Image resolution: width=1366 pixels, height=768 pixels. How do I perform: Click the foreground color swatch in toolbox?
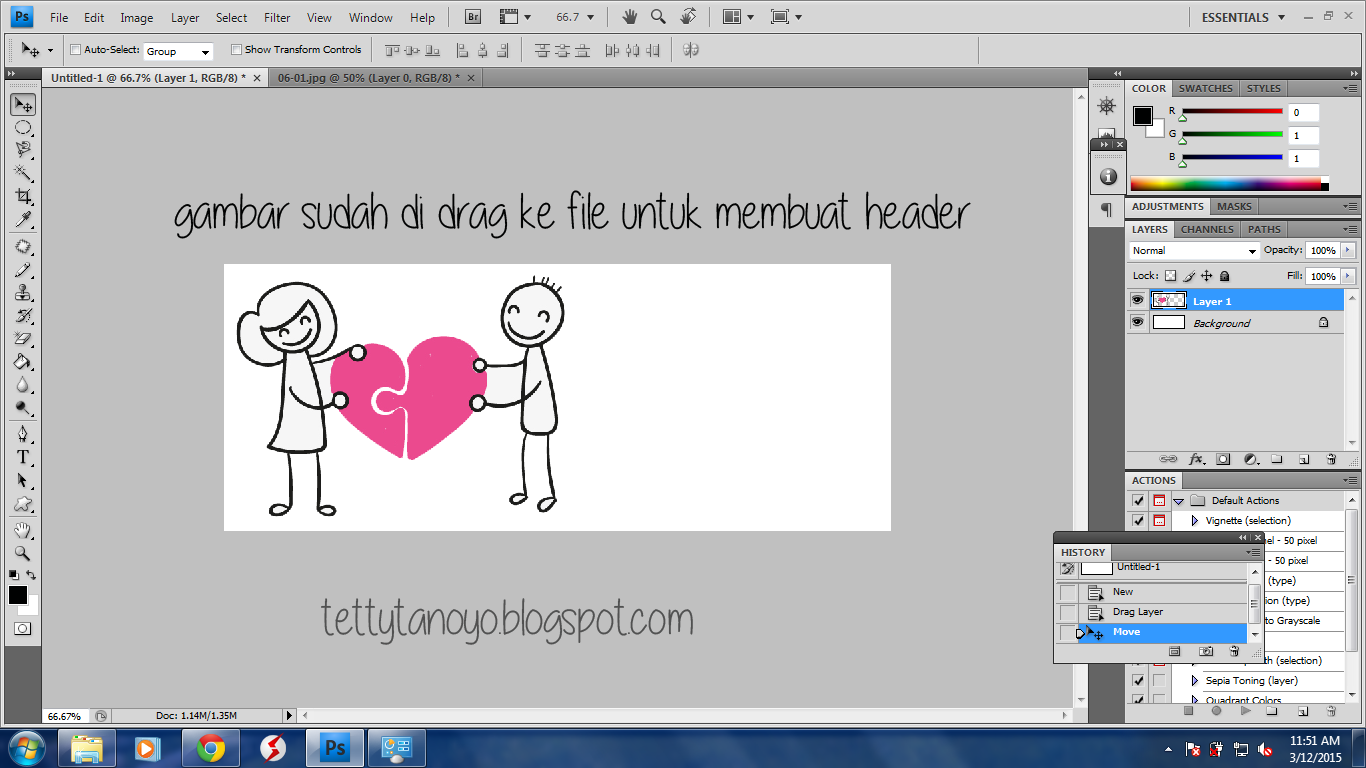tap(18, 594)
